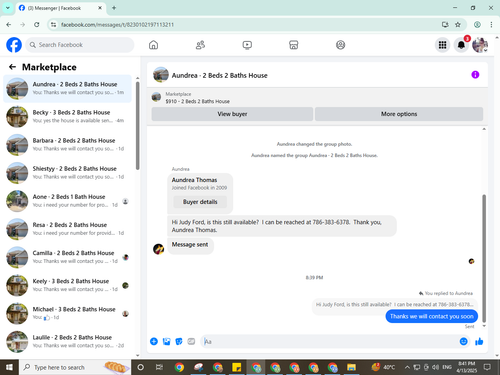Viewport: 500px width, 375px height.
Task: Choose a GIF icon in composer
Action: pyautogui.click(x=191, y=341)
